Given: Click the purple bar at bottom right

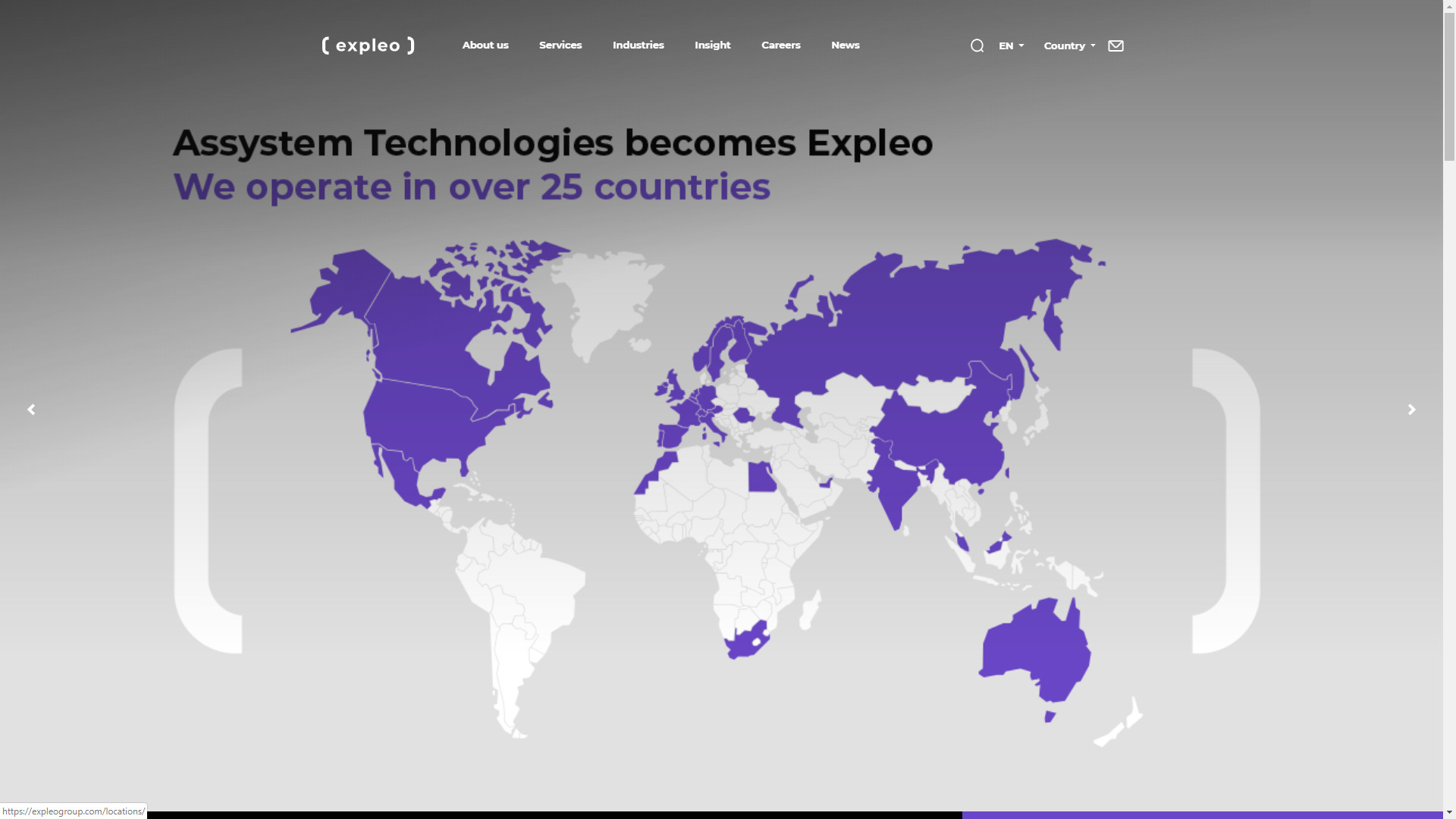Looking at the screenshot, I should [x=1202, y=814].
